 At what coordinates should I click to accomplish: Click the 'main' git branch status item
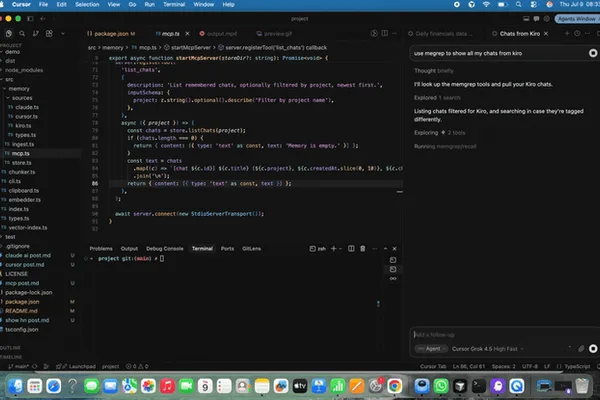tap(19, 366)
